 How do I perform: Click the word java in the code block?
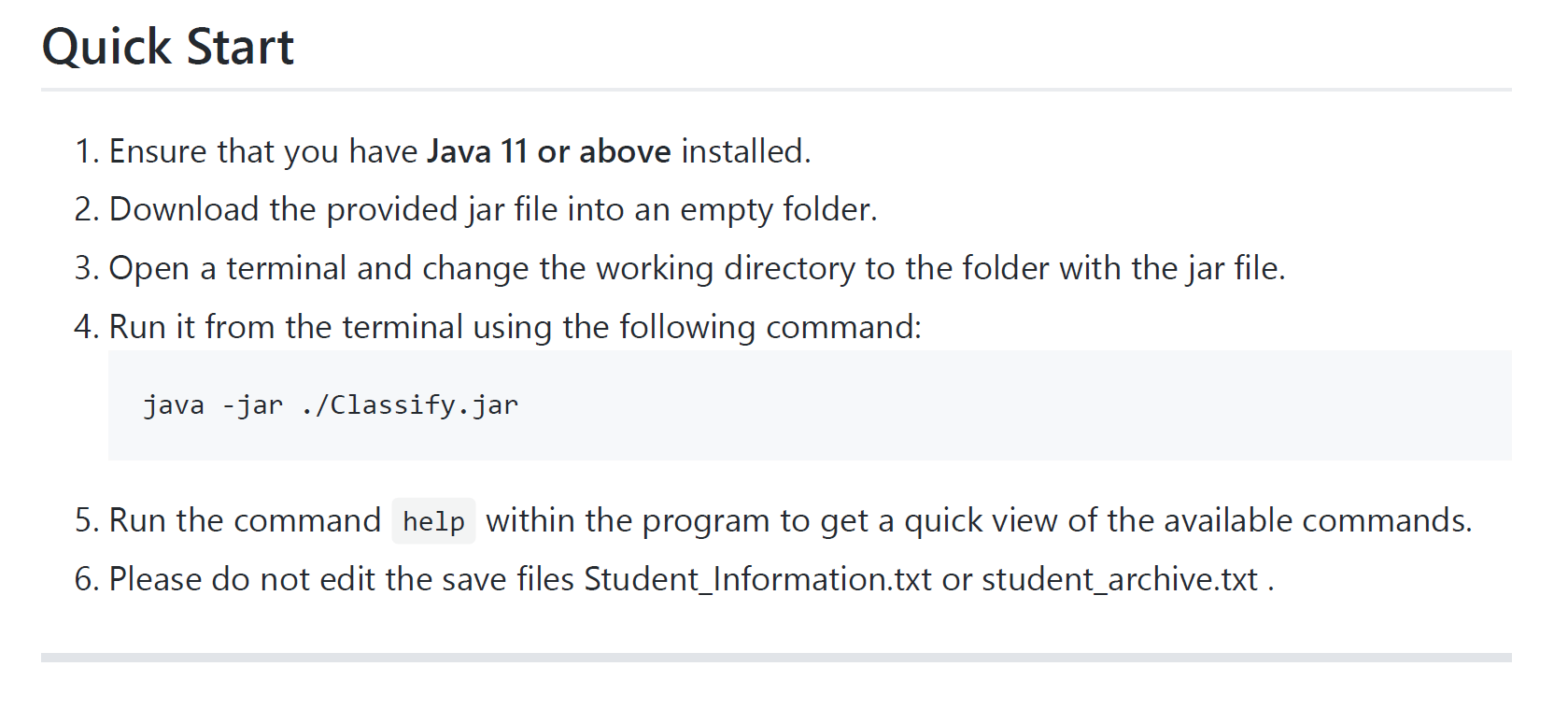pyautogui.click(x=174, y=405)
